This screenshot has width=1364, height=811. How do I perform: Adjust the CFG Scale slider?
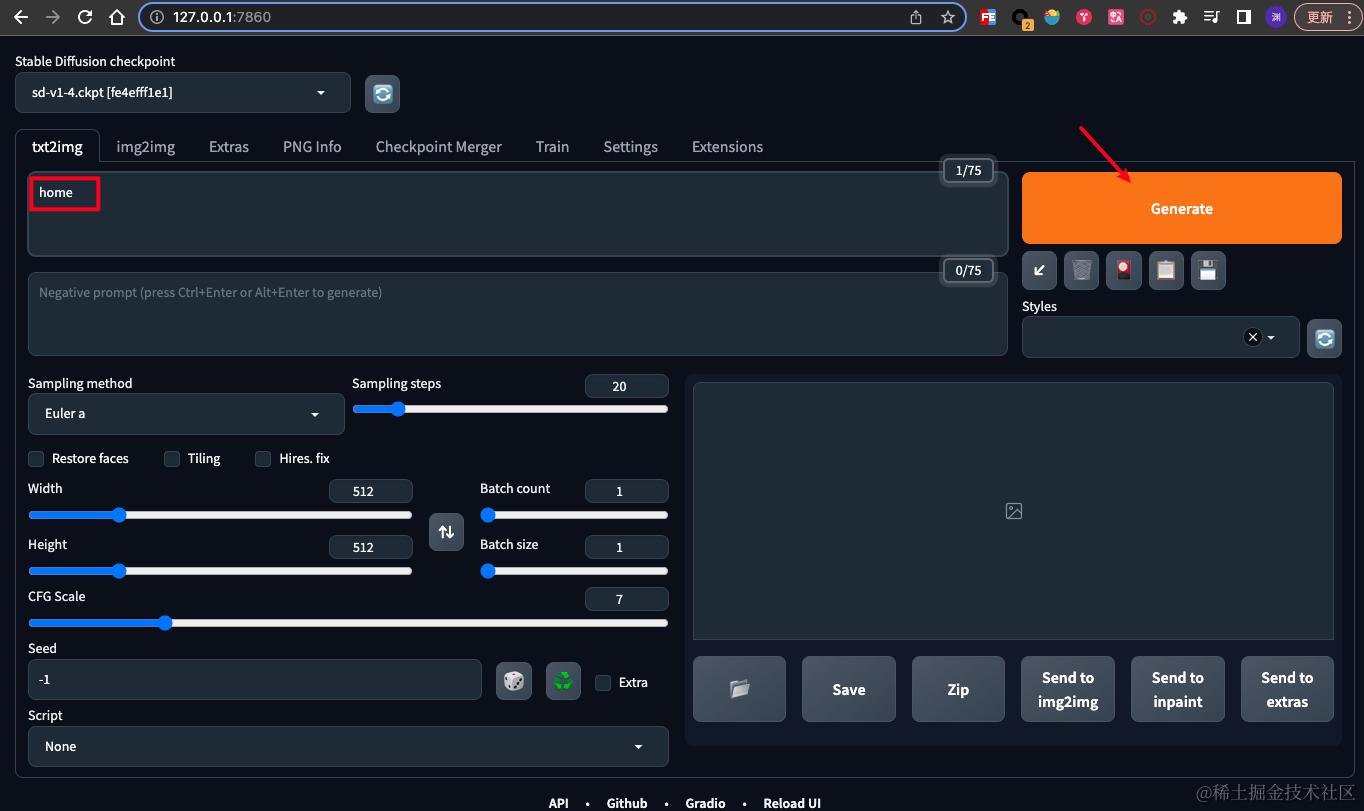tap(348, 623)
